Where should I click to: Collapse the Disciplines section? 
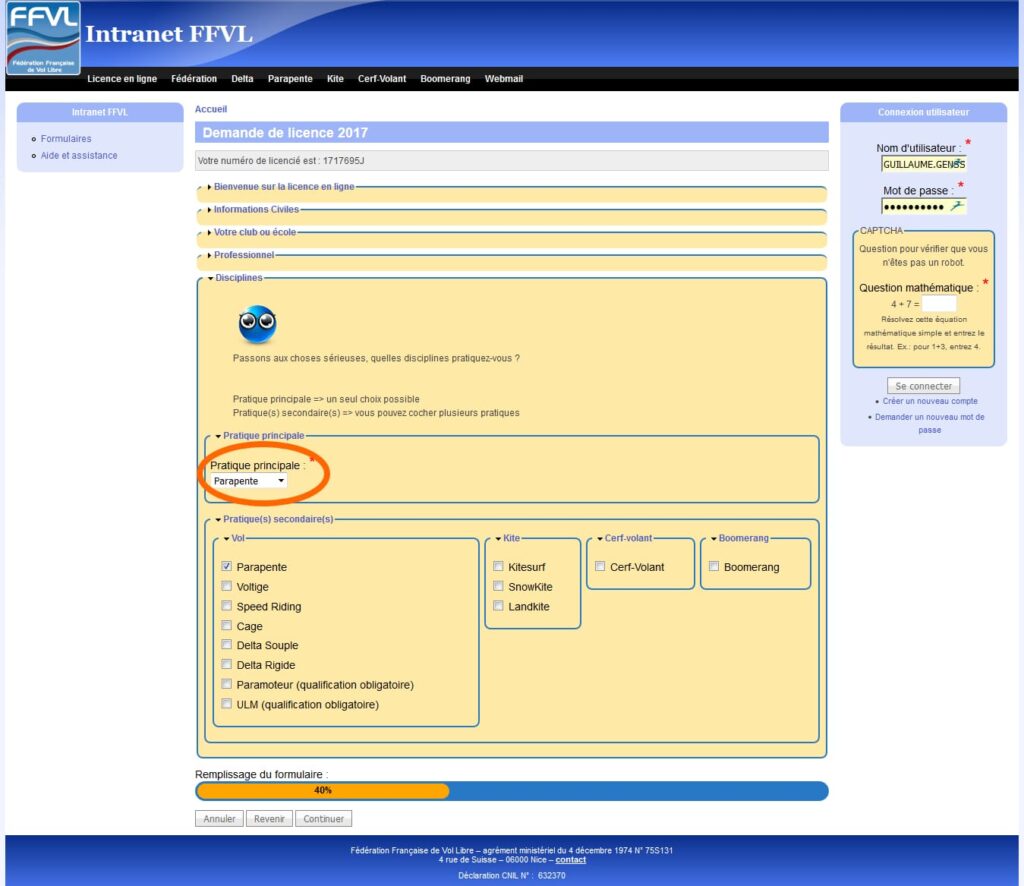pos(238,278)
